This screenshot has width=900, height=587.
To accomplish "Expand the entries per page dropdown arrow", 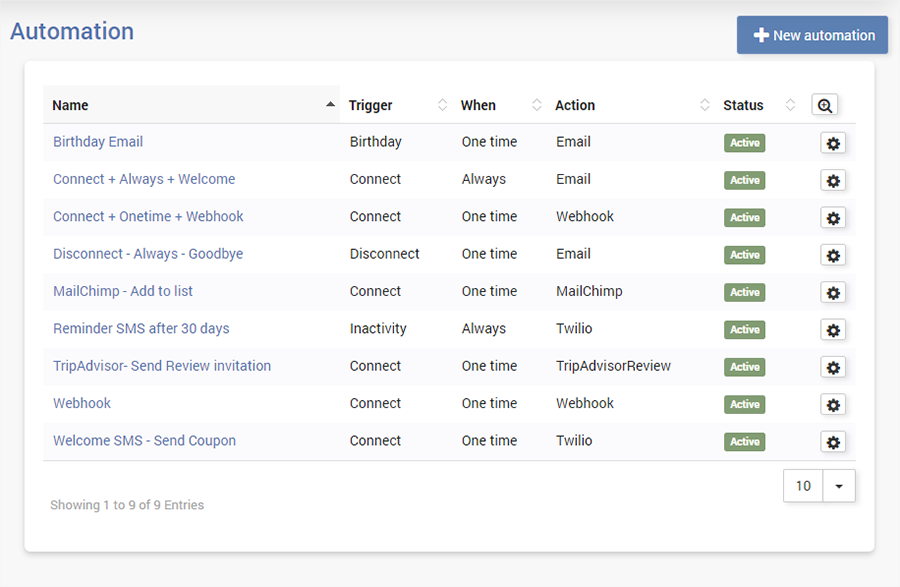I will click(x=838, y=486).
